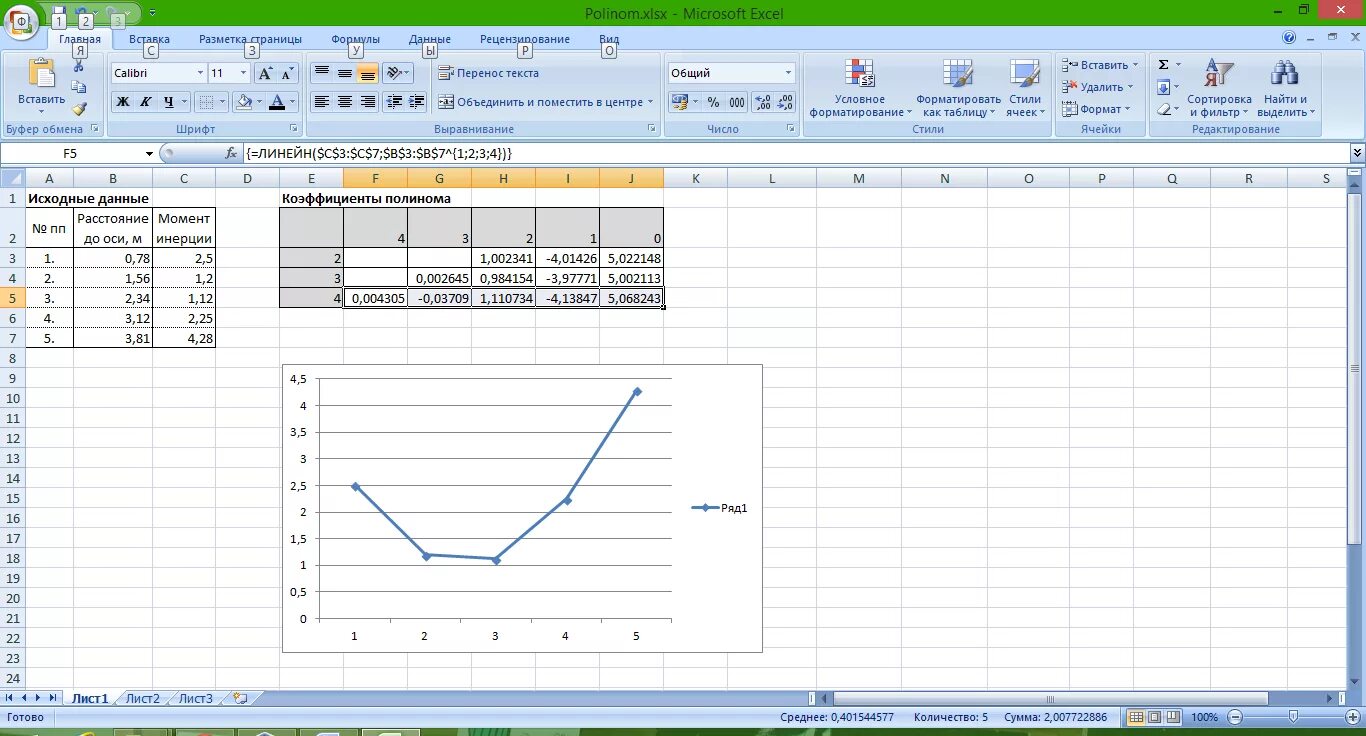Increase font size with large A icon
1366x736 pixels.
[265, 73]
